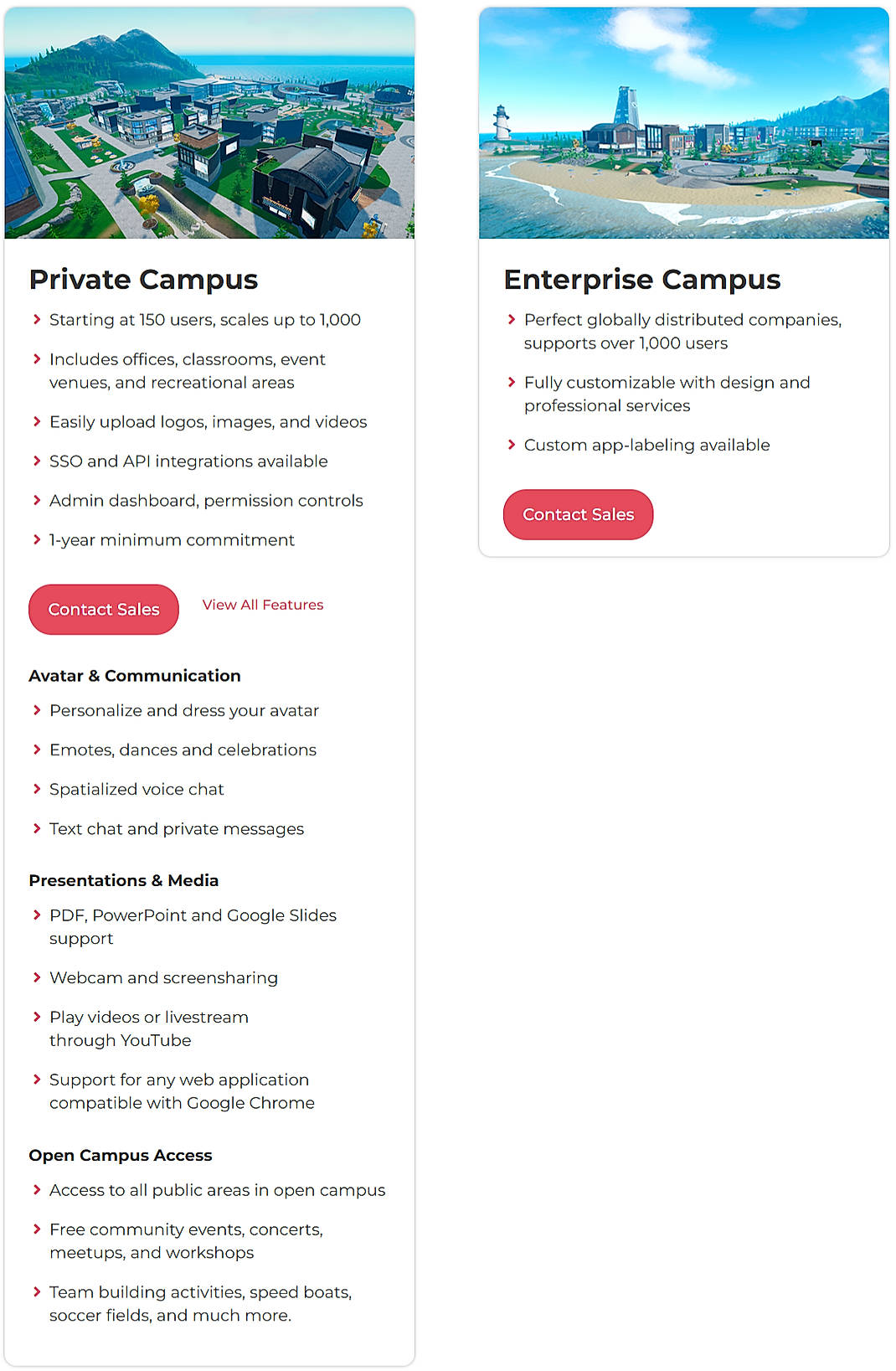Click the Enterprise Campus beach preview image
The height and width of the screenshot is (1371, 896).
[683, 121]
